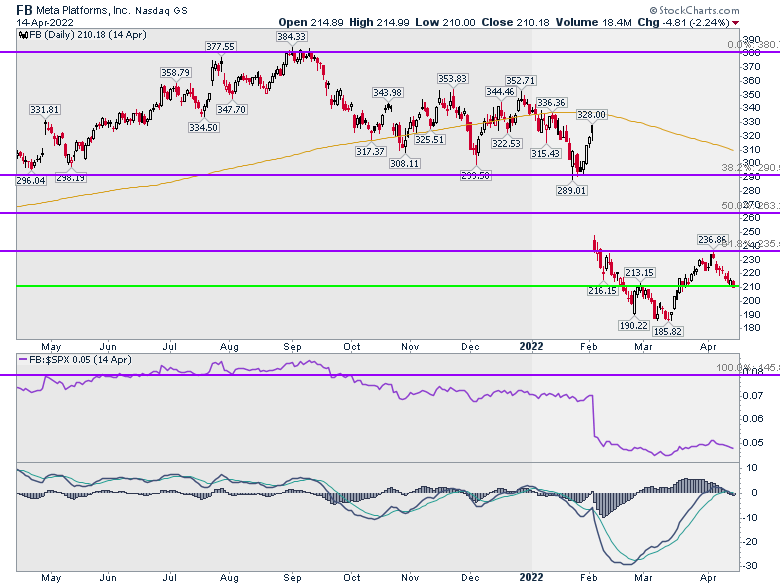Select the 308.11 price label
Image resolution: width=780 pixels, height=586 pixels.
tap(404, 163)
